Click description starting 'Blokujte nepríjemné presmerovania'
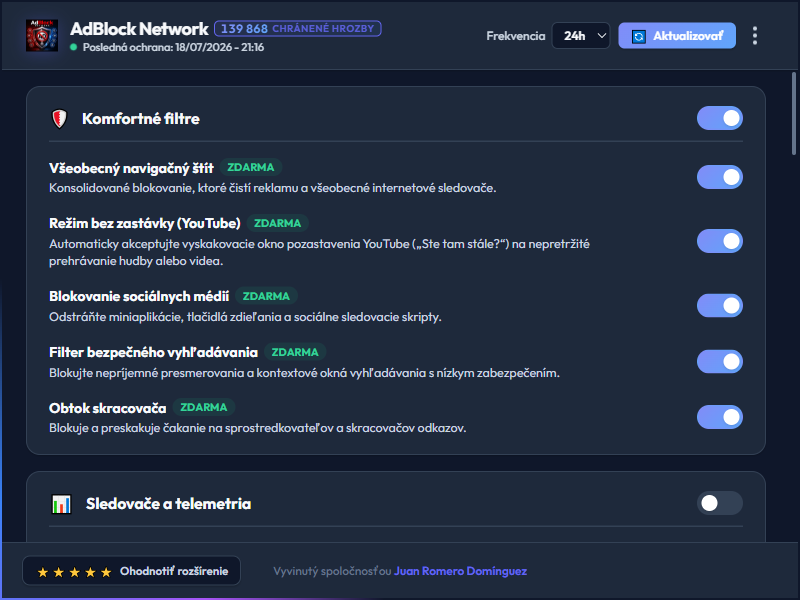The width and height of the screenshot is (800, 600). coord(304,373)
